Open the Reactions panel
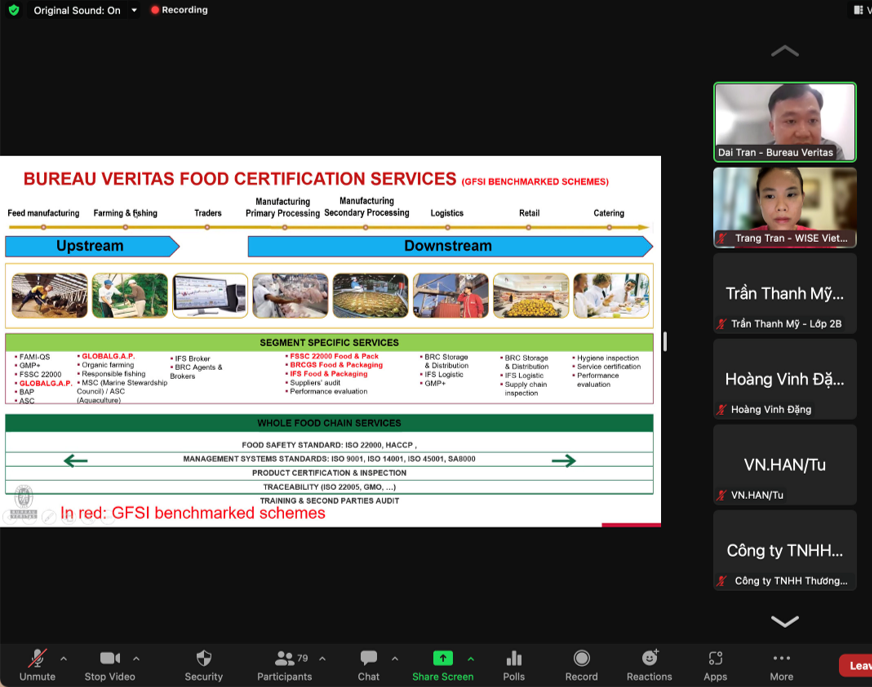This screenshot has width=872, height=687. [x=649, y=658]
